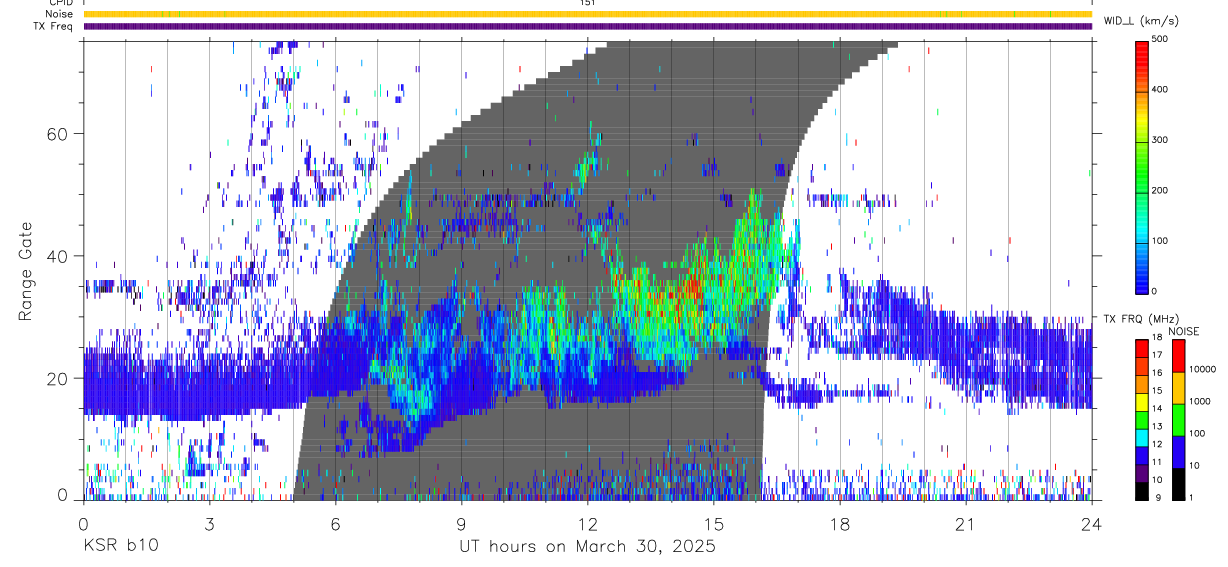Click the NOISE color bar legend
This screenshot has height=567, width=1228.
[x=1177, y=418]
